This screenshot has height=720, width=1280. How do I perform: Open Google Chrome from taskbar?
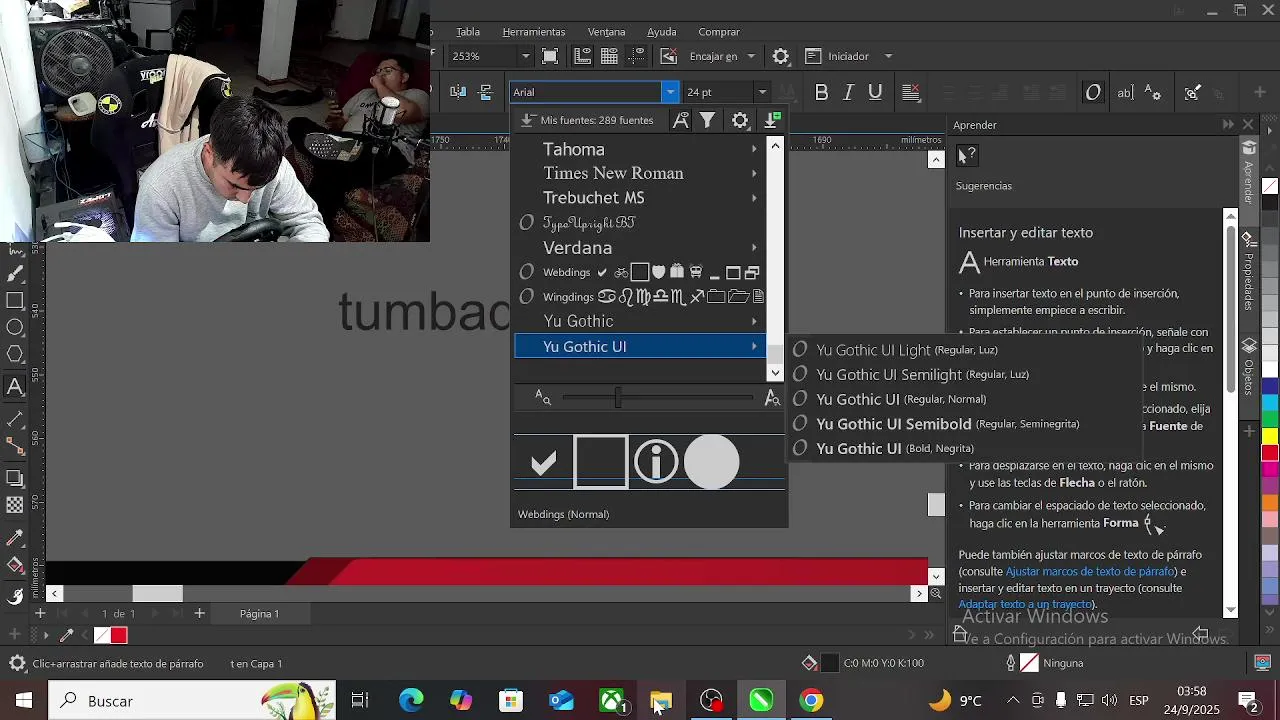(x=811, y=701)
